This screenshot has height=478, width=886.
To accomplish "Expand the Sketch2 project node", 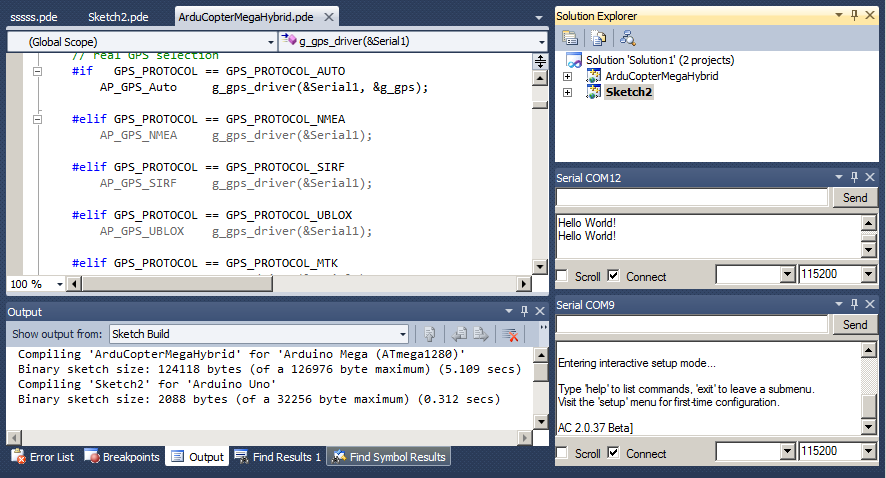I will click(x=568, y=92).
